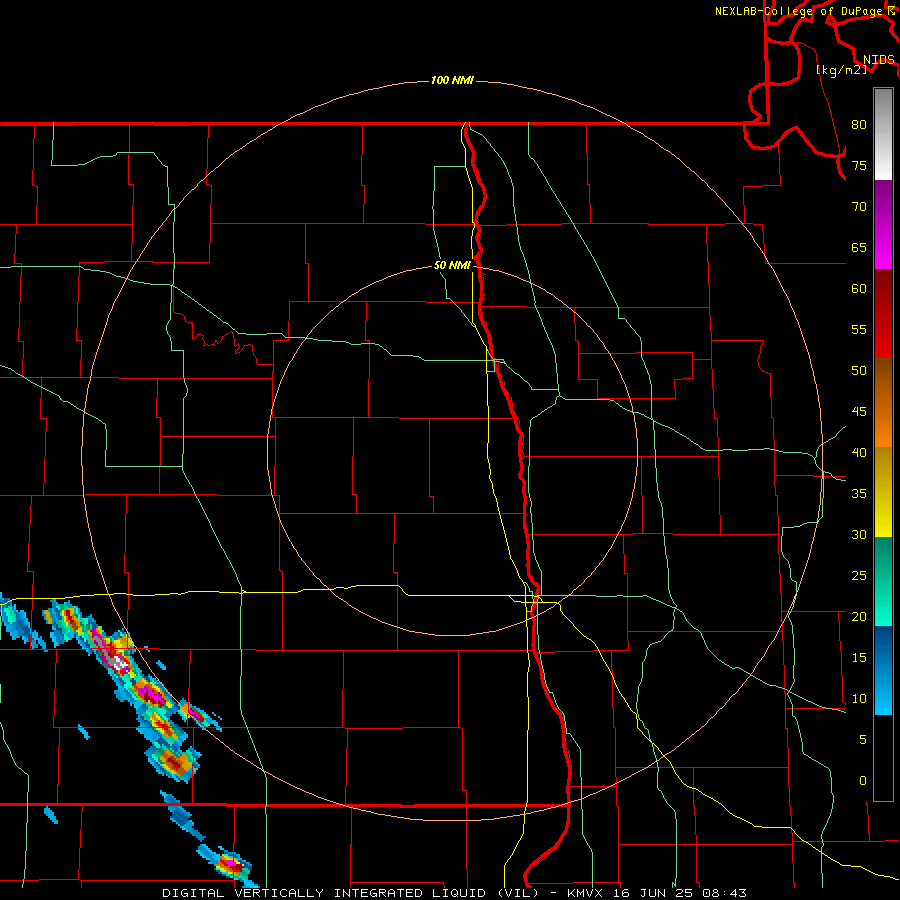Screen dimensions: 900x900
Task: Click the 16 JUN 25 date in caption
Action: (x=653, y=893)
